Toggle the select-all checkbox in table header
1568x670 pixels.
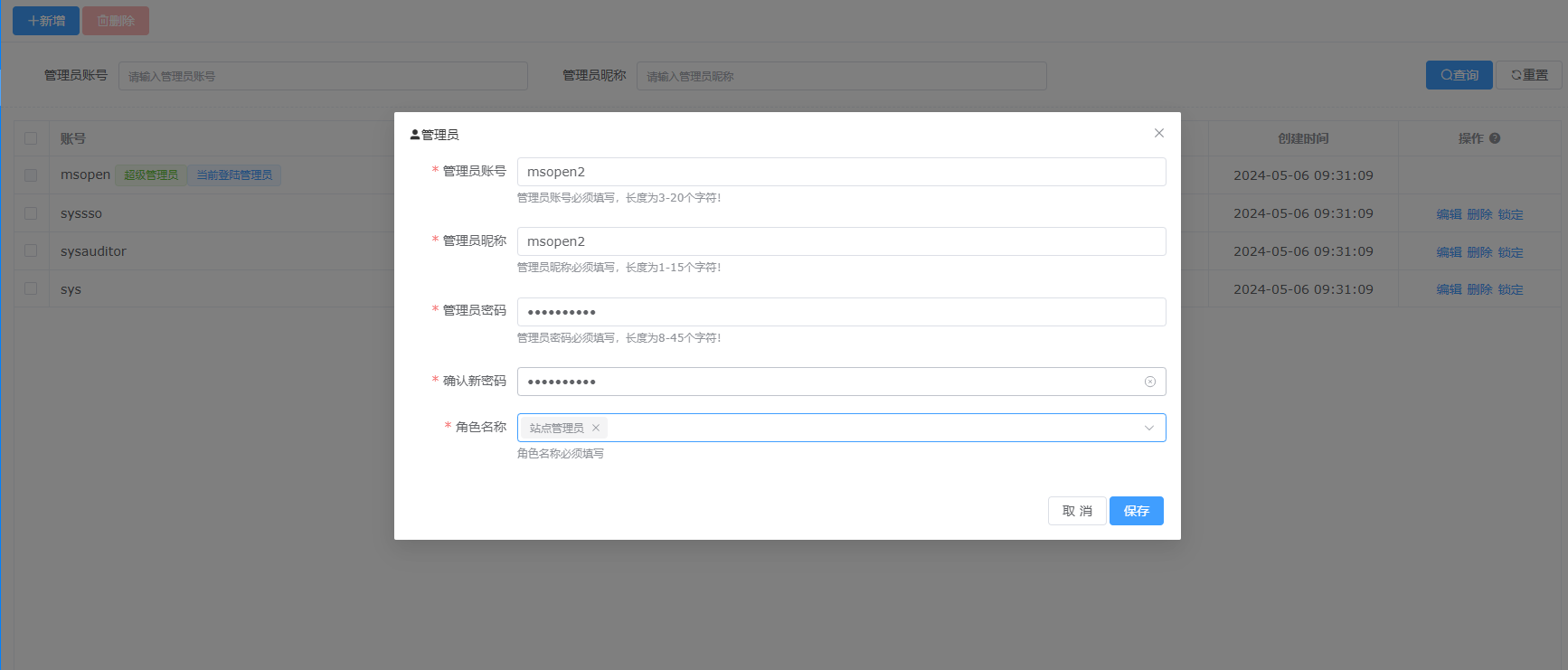(31, 138)
